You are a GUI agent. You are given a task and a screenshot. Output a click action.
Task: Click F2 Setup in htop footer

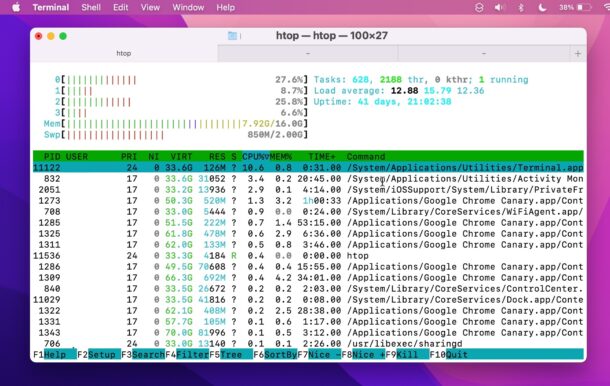pyautogui.click(x=99, y=354)
